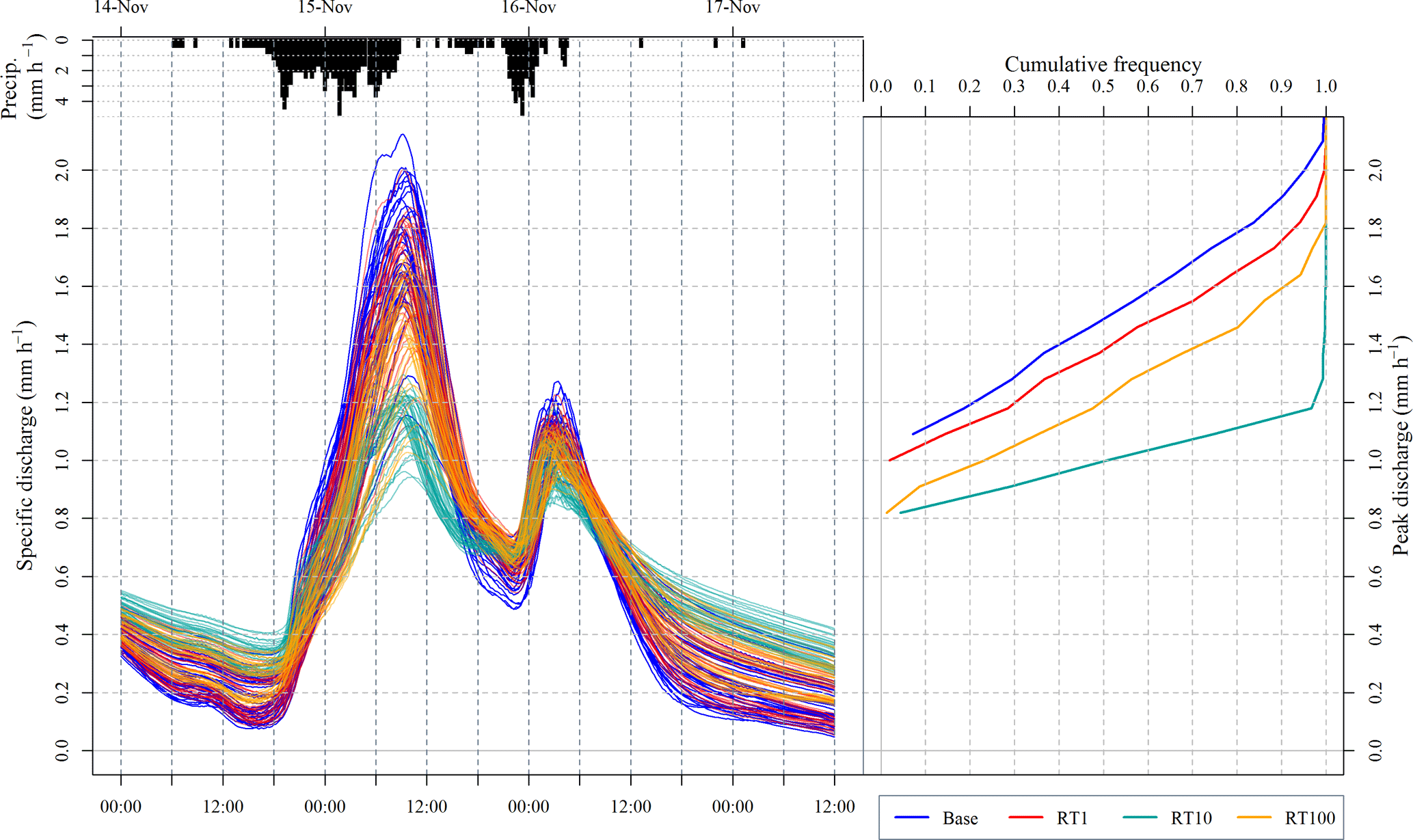This screenshot has width=1413, height=840.
Task: Click the teal RT10 legend line swatch
Action: (1140, 817)
